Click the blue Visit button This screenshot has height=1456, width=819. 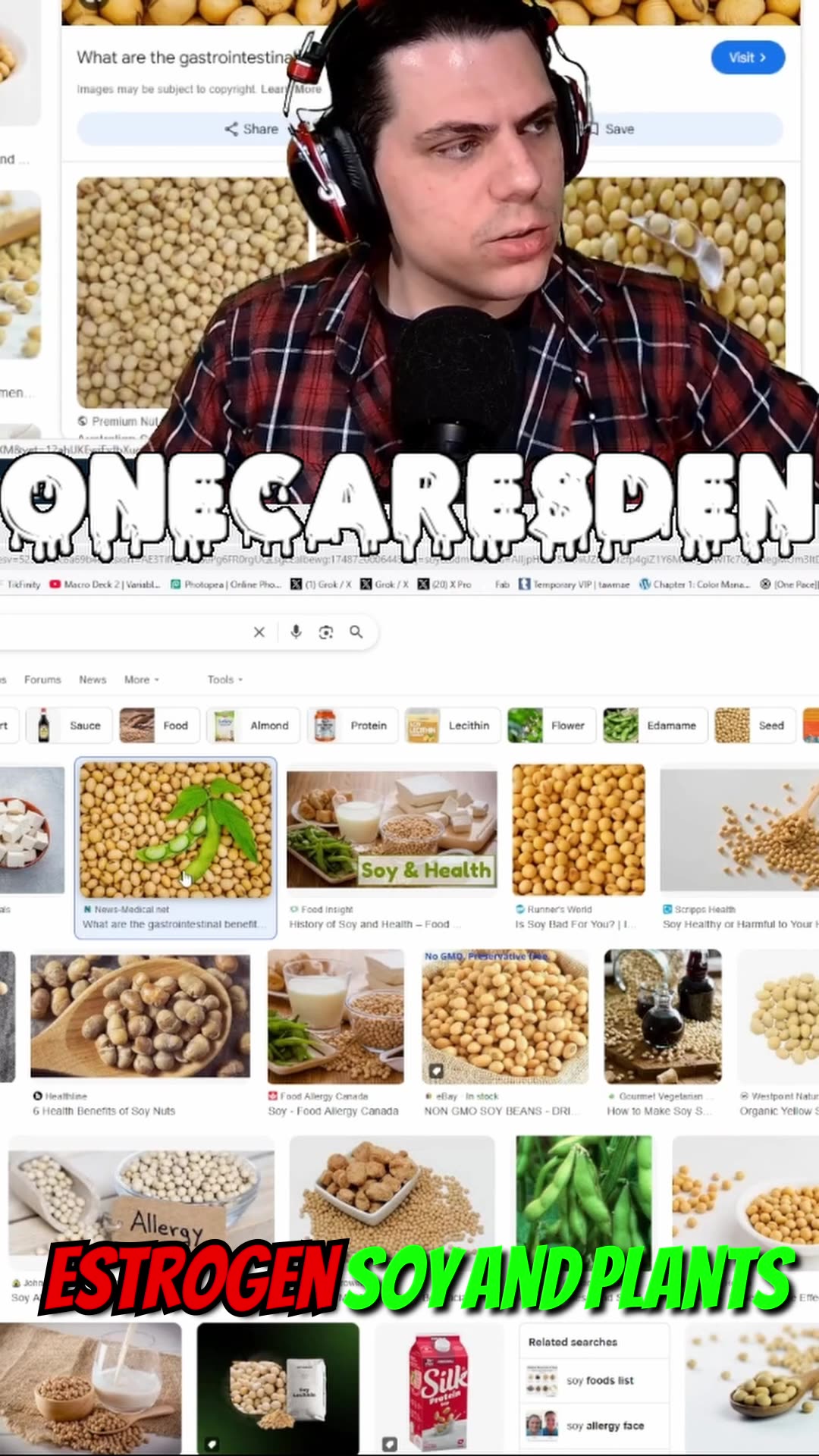tap(748, 58)
